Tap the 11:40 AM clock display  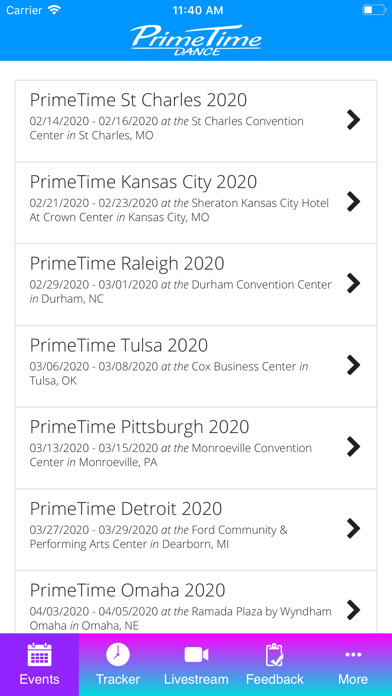[x=196, y=10]
